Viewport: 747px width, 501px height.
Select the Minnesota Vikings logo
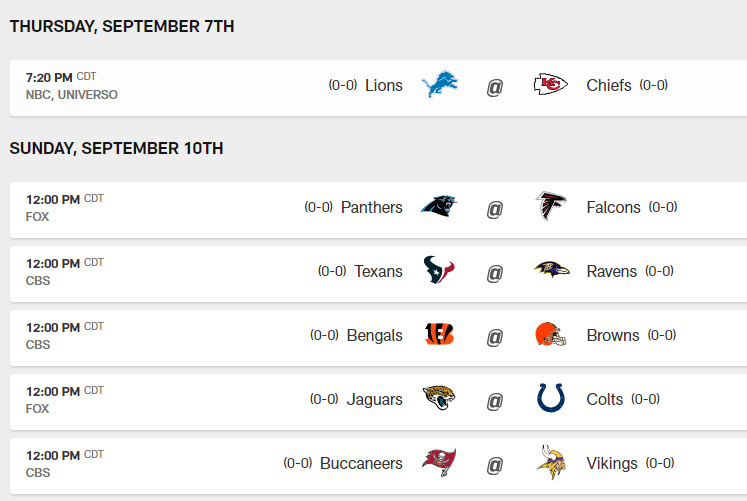550,463
